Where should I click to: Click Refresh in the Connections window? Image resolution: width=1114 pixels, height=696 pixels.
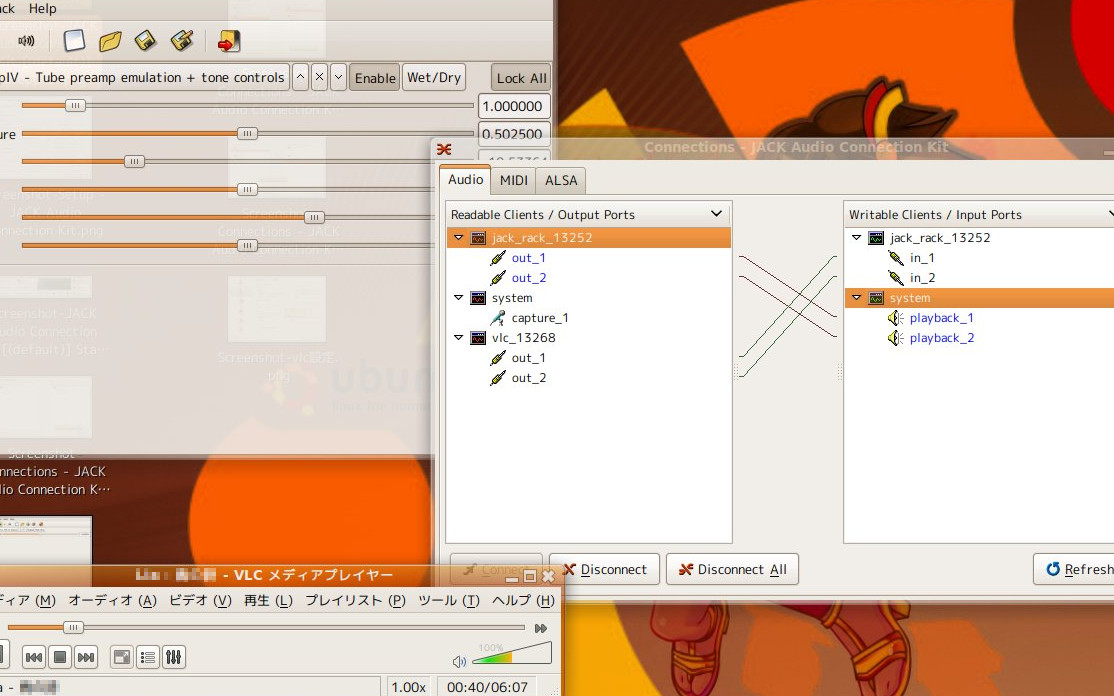pyautogui.click(x=1082, y=569)
